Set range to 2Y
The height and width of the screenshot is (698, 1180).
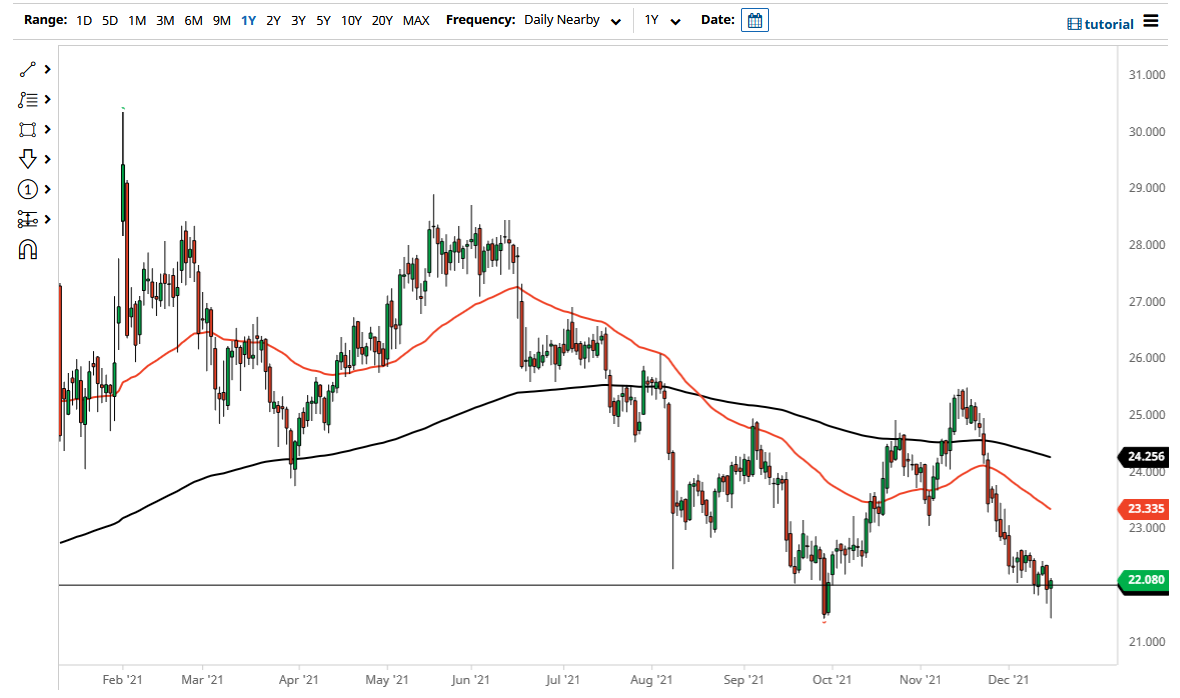click(273, 20)
